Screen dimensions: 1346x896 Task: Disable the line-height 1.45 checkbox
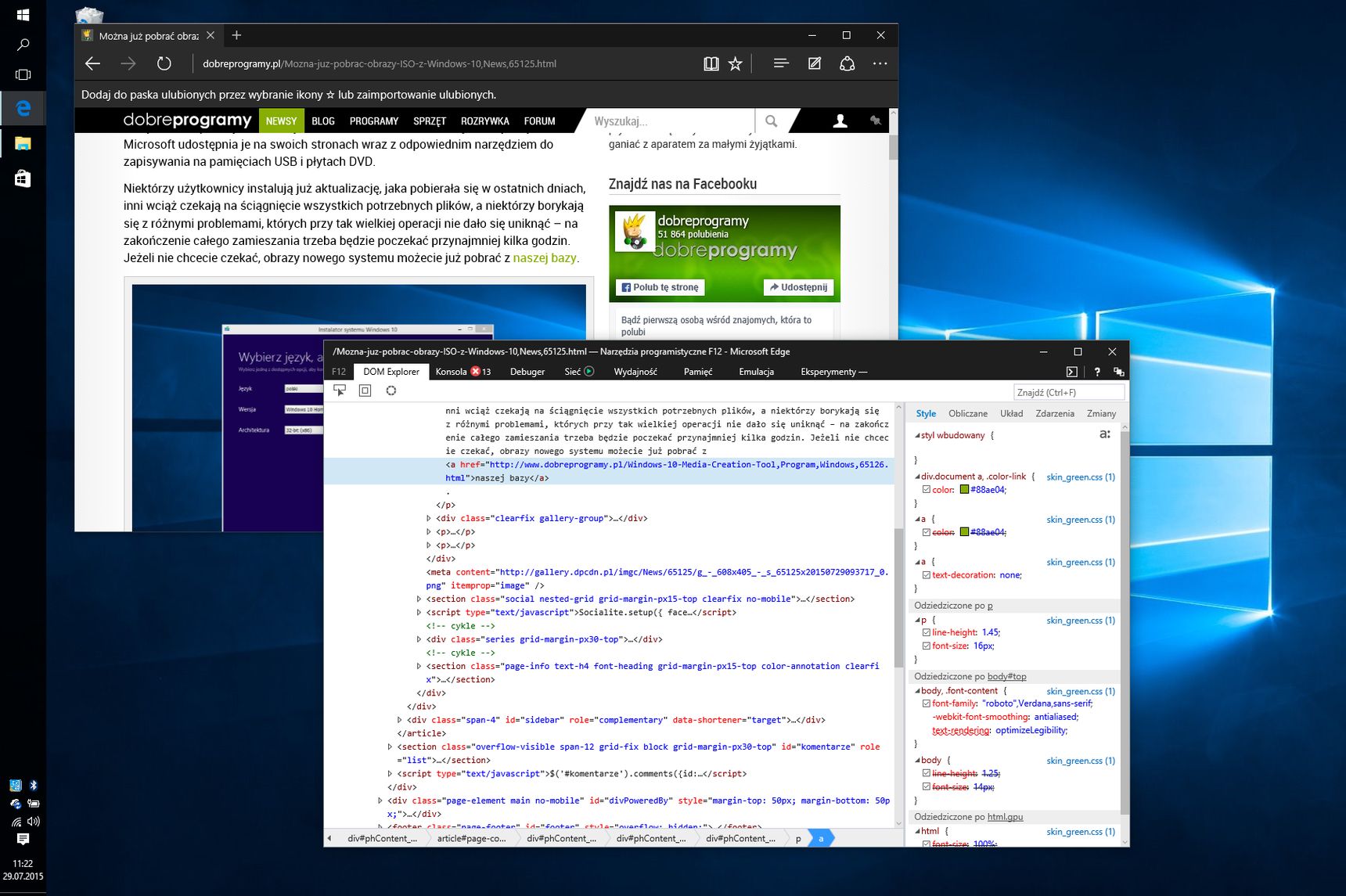(x=927, y=632)
